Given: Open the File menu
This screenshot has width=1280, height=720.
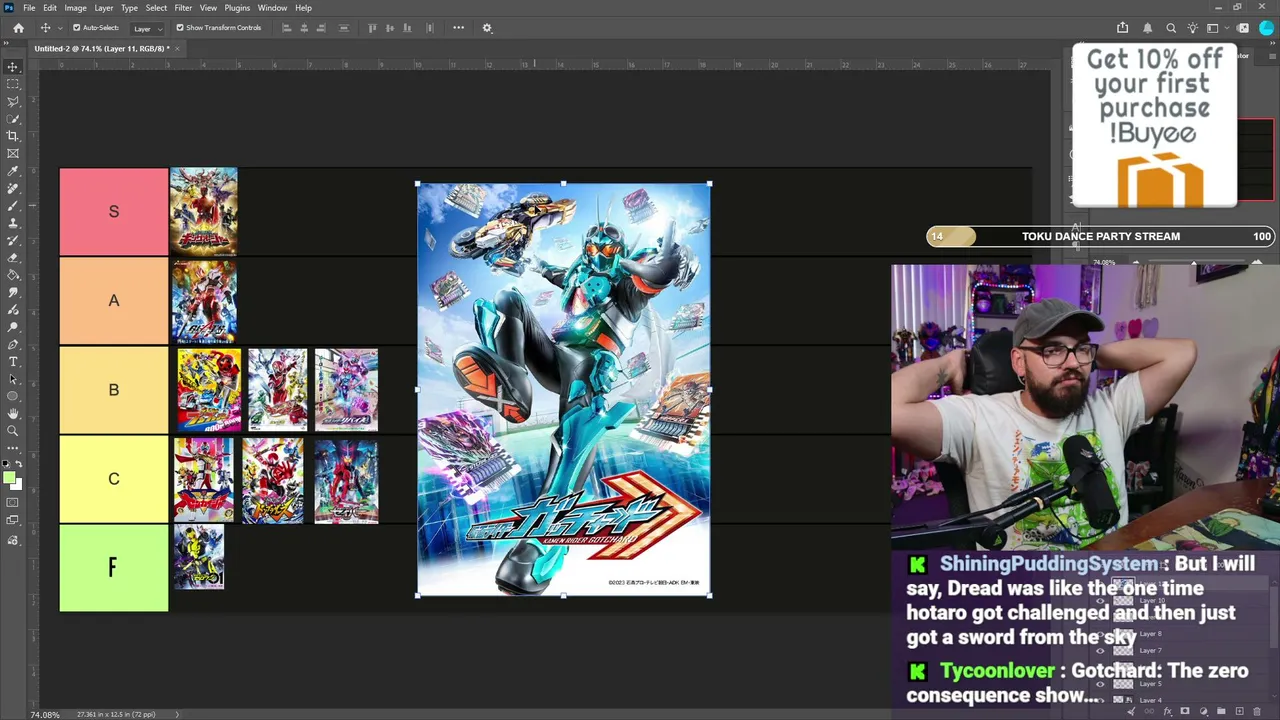Looking at the screenshot, I should pos(29,8).
